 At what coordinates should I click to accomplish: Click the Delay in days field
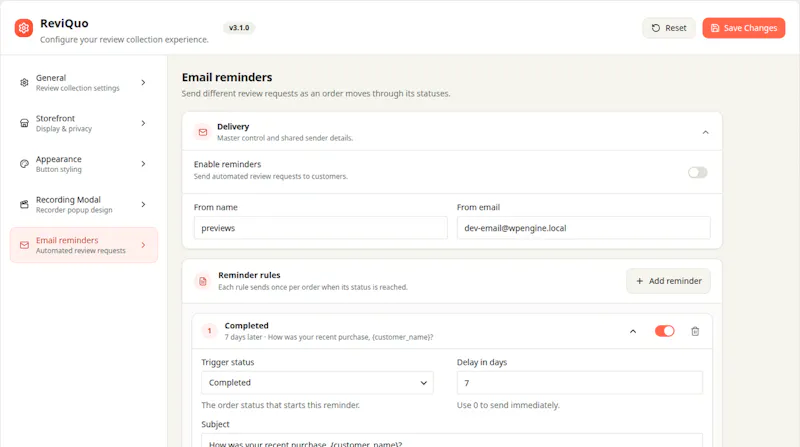coord(580,383)
